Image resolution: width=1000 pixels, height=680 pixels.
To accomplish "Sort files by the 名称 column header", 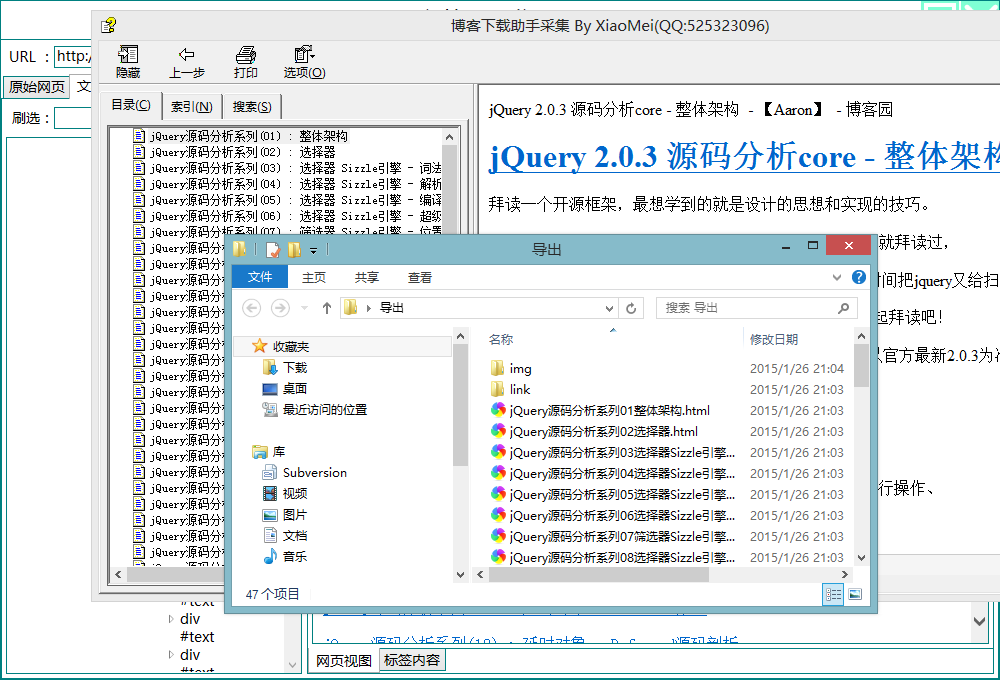I will [501, 339].
